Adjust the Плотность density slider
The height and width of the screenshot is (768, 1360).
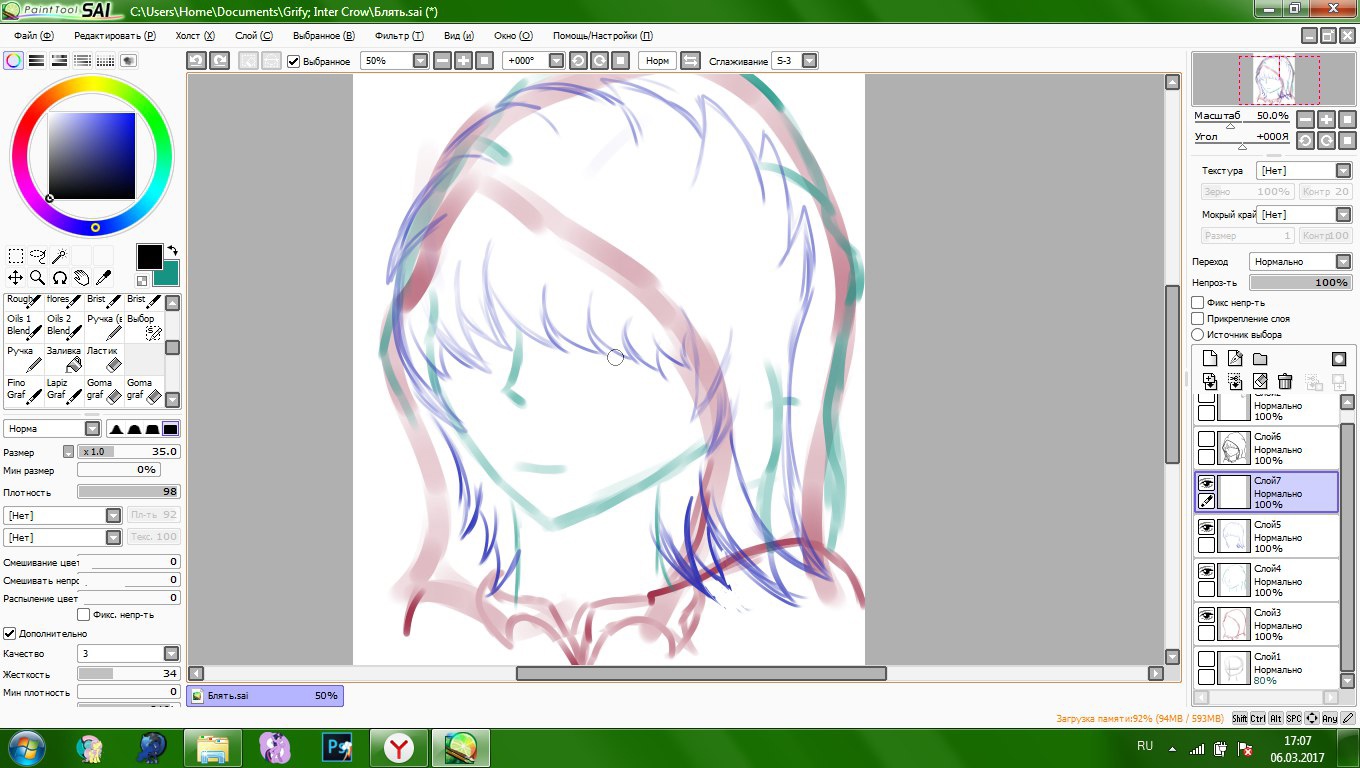click(x=129, y=492)
